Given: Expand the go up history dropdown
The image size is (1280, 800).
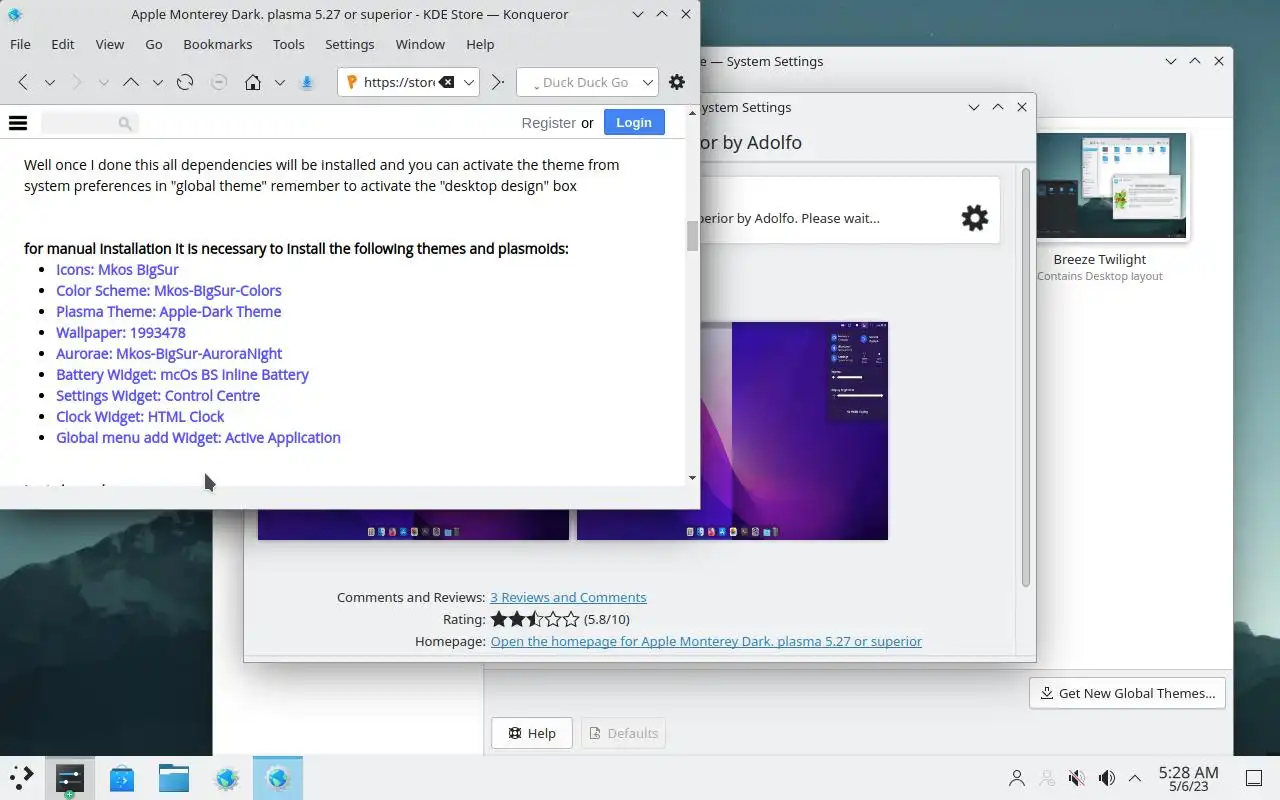Looking at the screenshot, I should (157, 82).
